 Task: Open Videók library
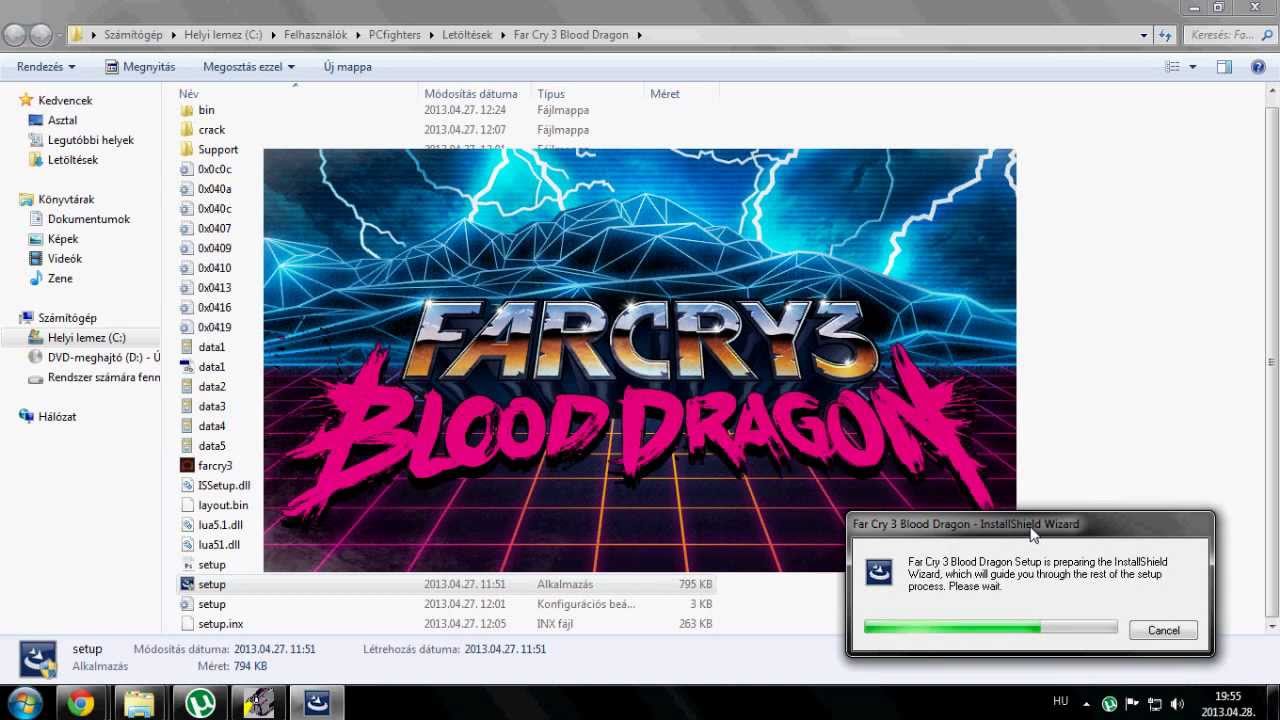coord(65,259)
